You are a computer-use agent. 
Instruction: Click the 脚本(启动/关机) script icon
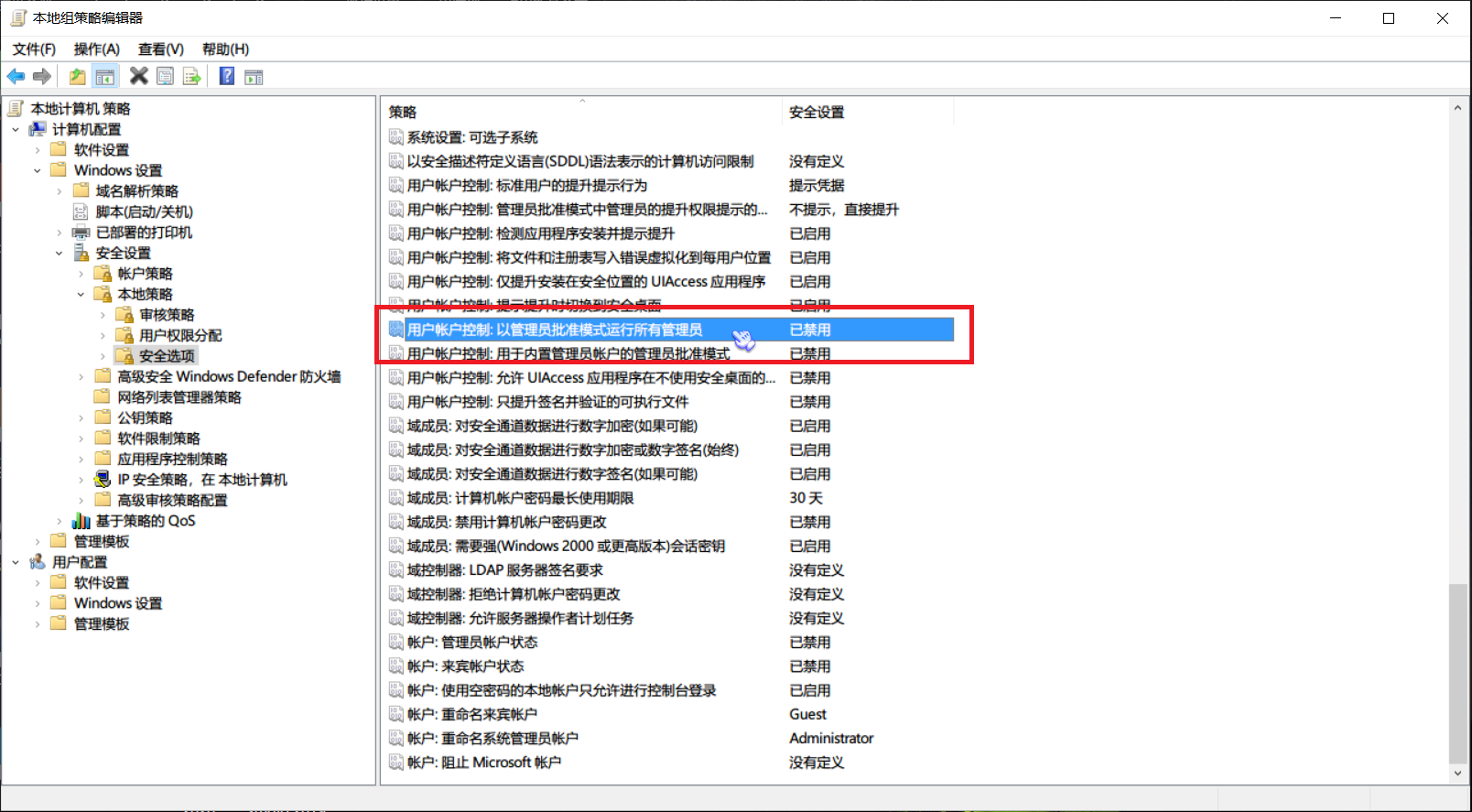coord(81,211)
